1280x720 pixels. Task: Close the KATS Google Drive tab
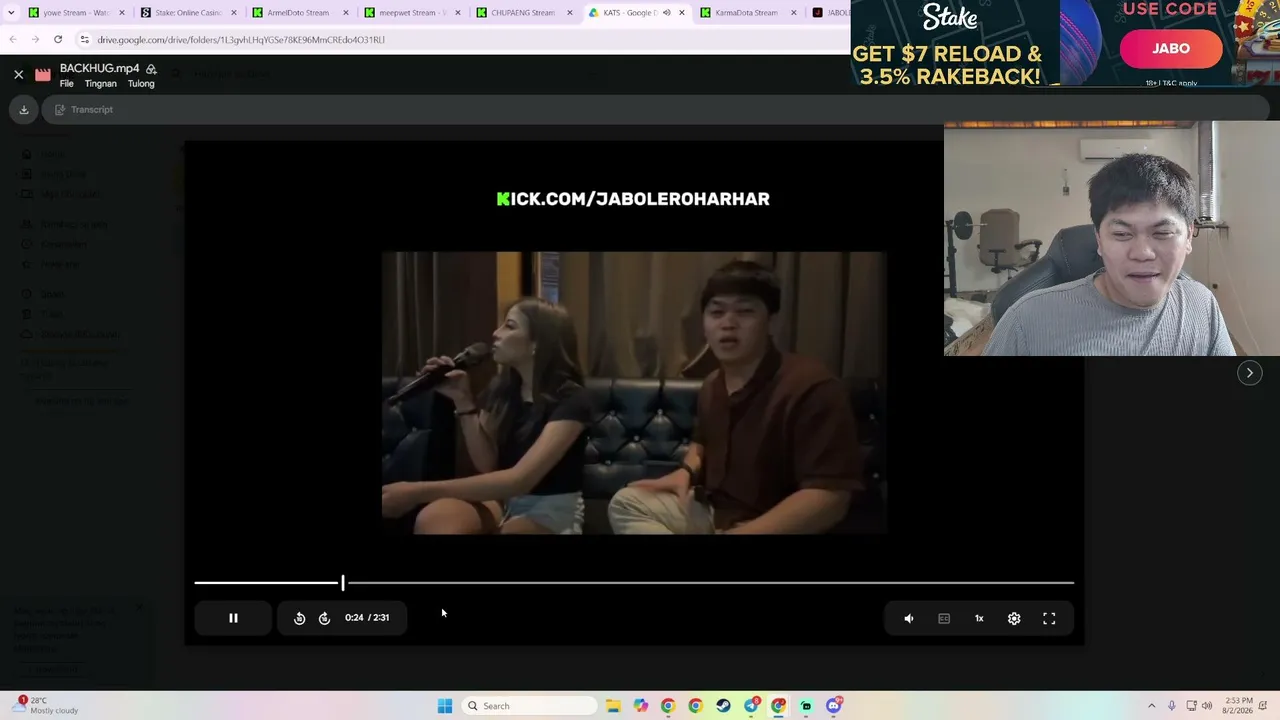pos(682,13)
